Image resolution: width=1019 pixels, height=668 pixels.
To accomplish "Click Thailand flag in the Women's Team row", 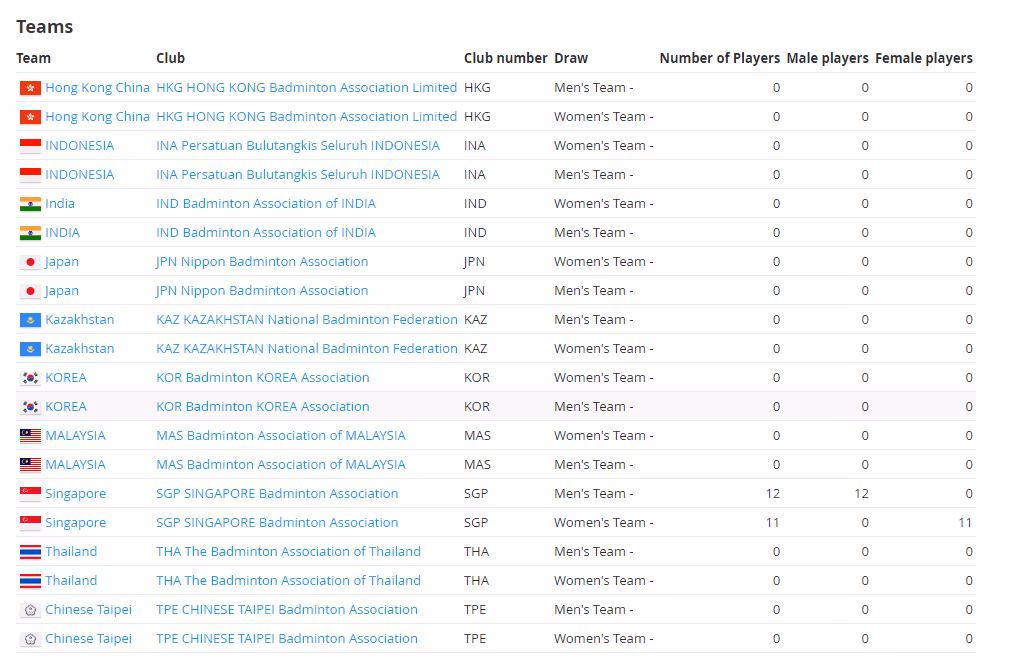I will tap(30, 581).
